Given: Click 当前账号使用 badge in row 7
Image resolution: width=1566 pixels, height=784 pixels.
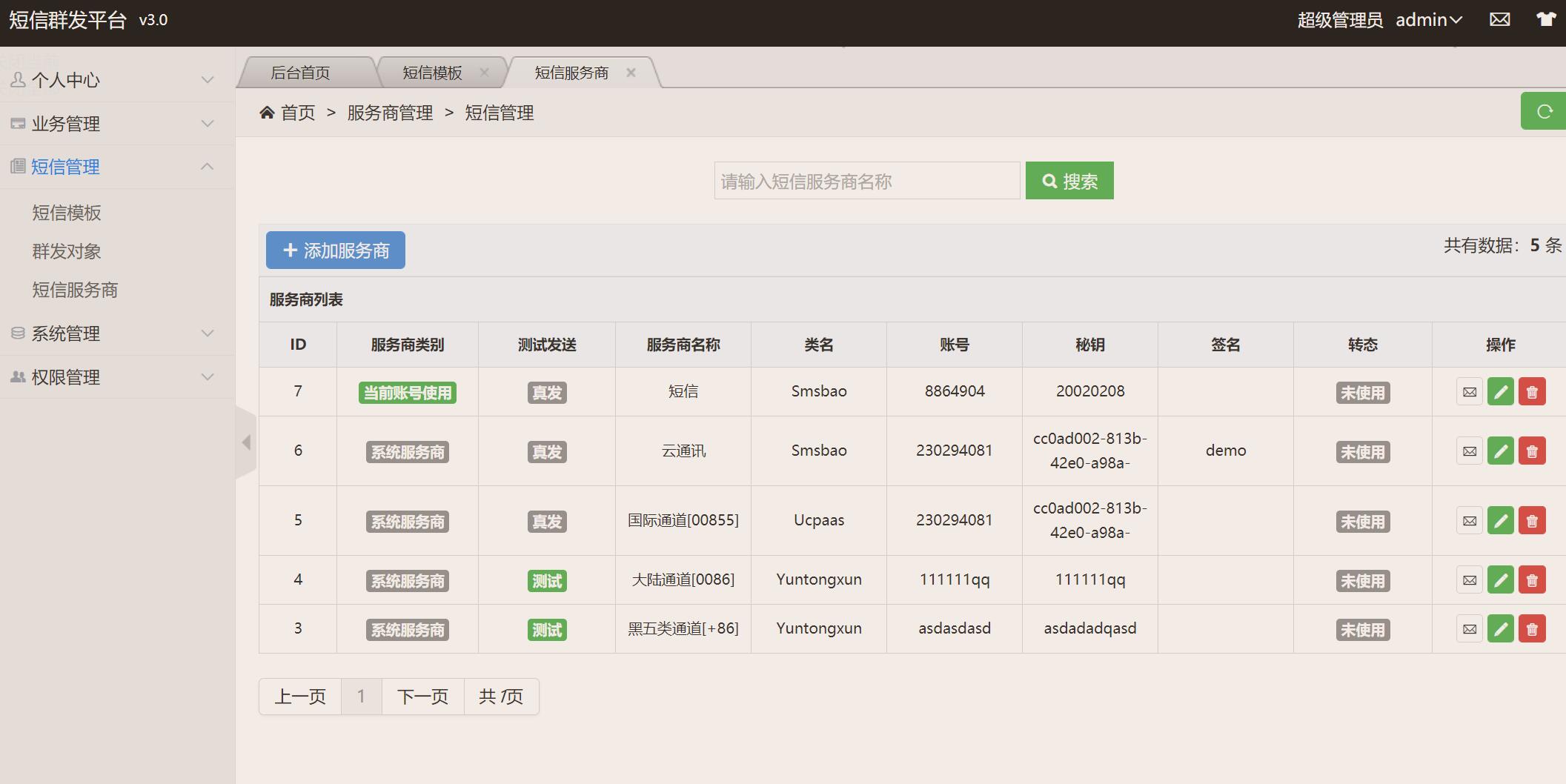Looking at the screenshot, I should coord(408,393).
